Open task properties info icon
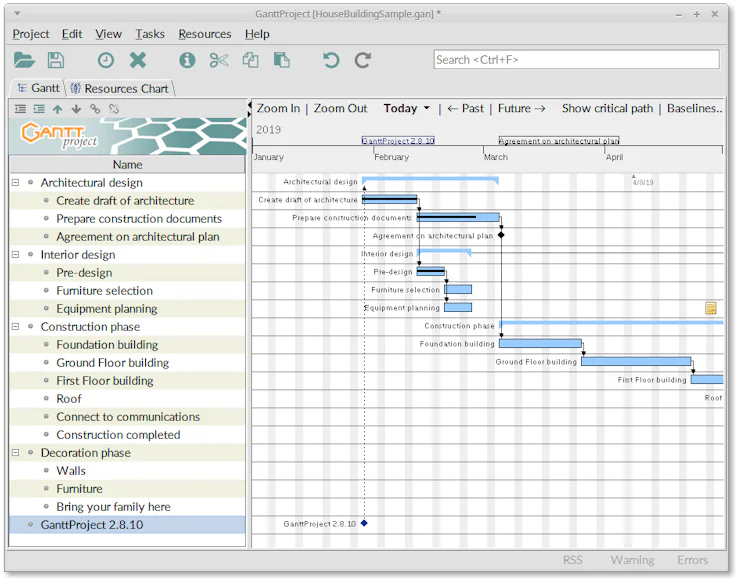 (187, 60)
